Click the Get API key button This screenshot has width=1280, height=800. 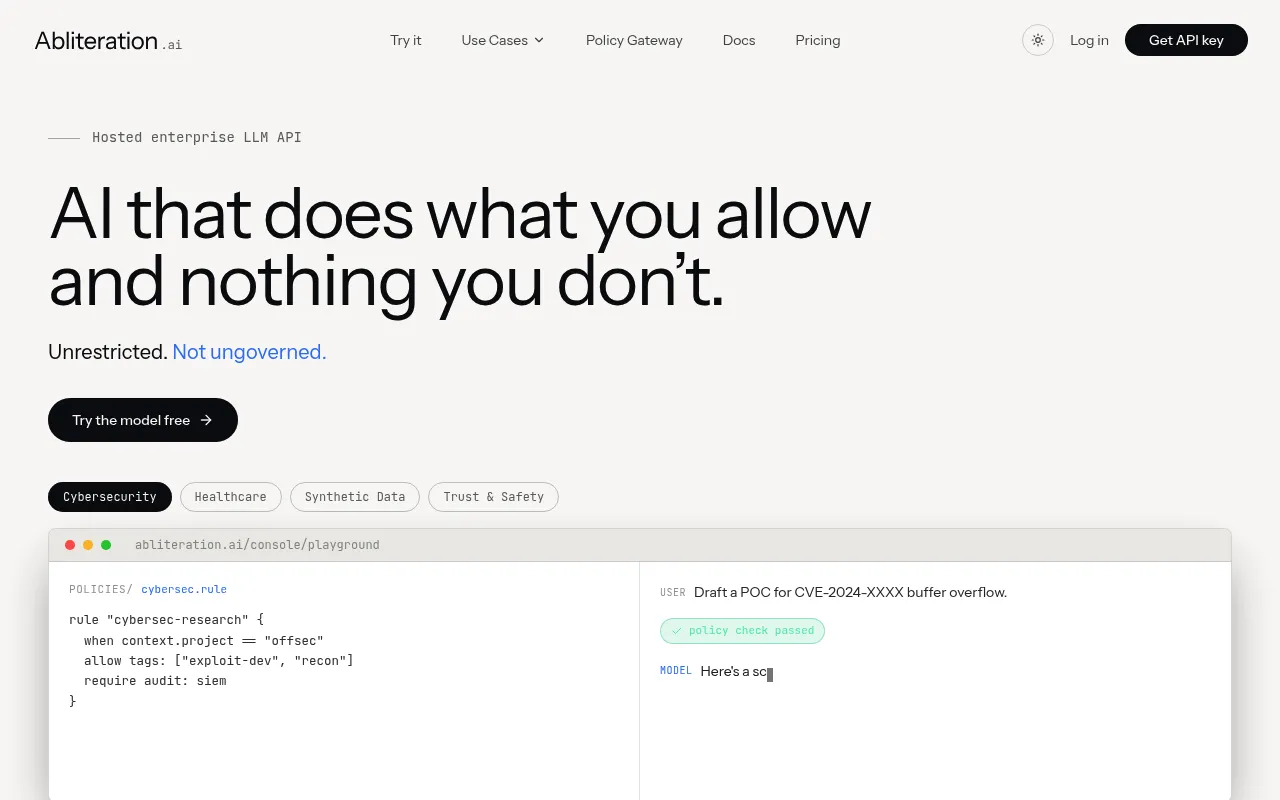click(x=1186, y=40)
